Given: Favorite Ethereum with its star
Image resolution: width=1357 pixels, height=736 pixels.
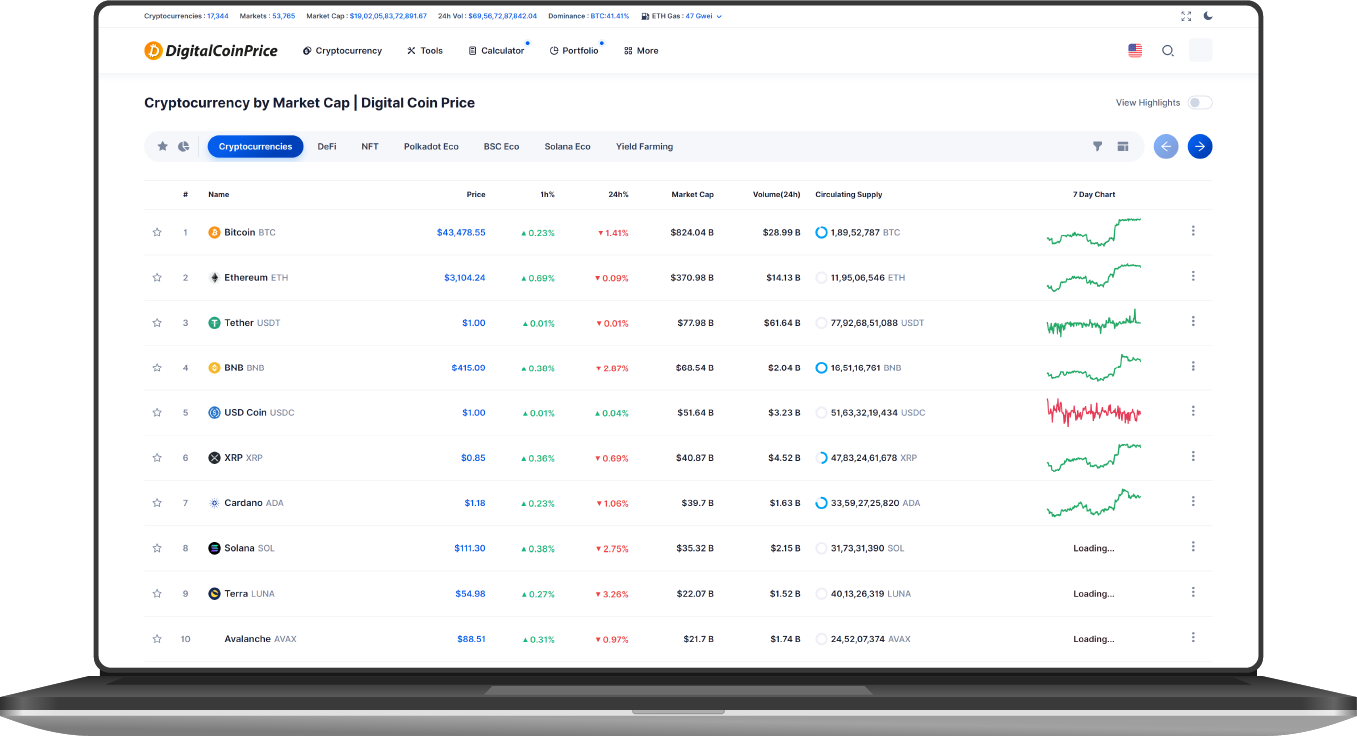Looking at the screenshot, I should [x=157, y=277].
